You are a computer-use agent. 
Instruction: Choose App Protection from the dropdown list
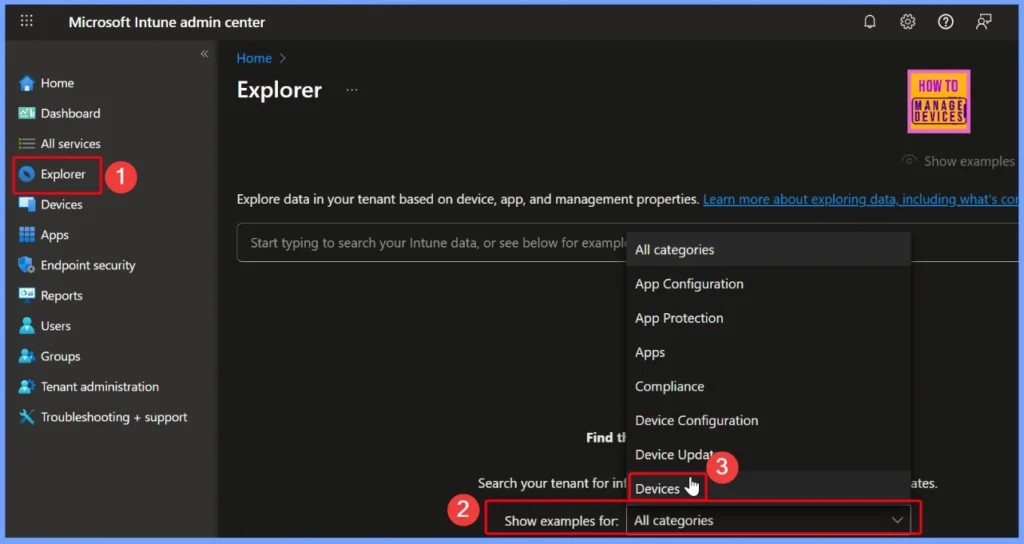point(769,318)
